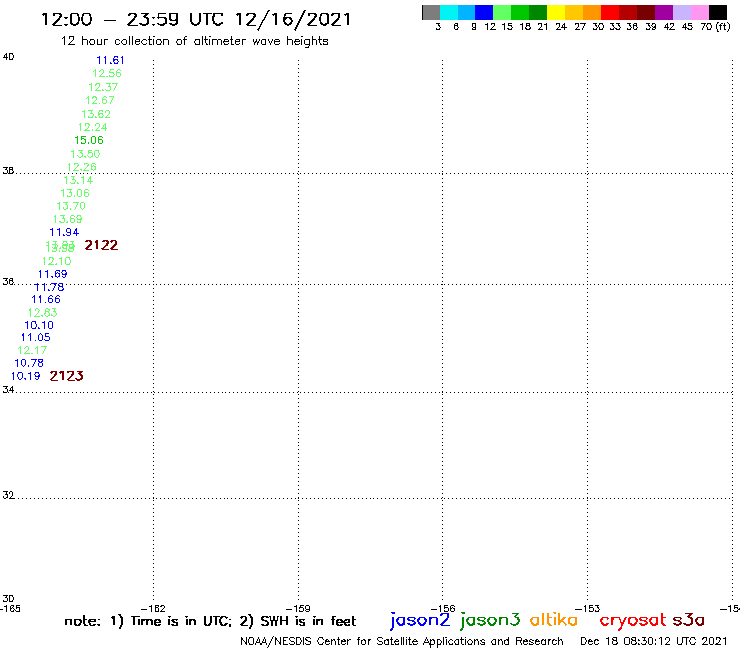Click the jason3 satellite label
Viewport: 740px width, 650px height.
(x=490, y=620)
